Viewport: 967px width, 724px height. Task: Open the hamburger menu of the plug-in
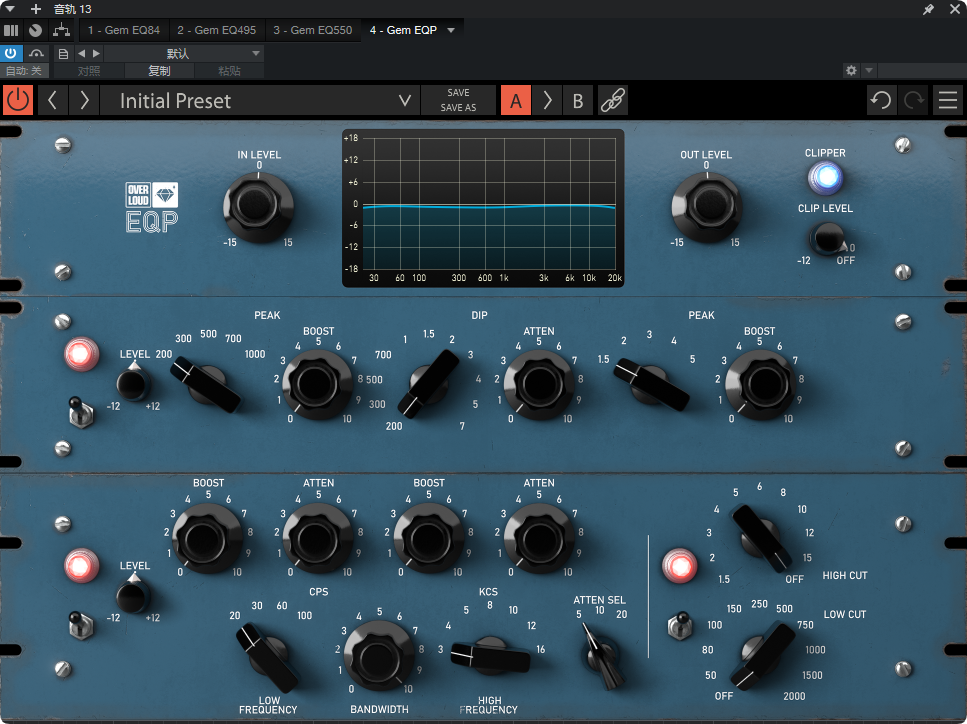tap(948, 100)
